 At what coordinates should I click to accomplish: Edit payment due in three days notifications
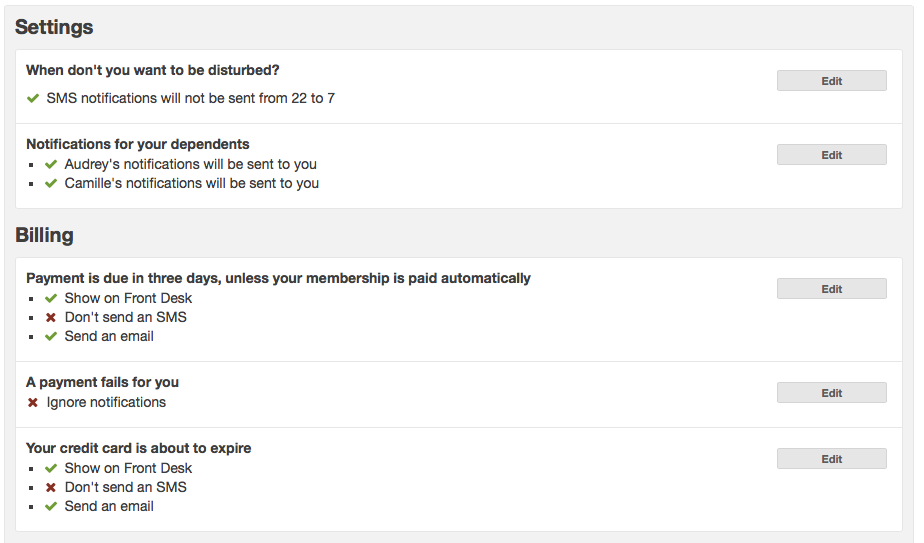click(x=831, y=289)
